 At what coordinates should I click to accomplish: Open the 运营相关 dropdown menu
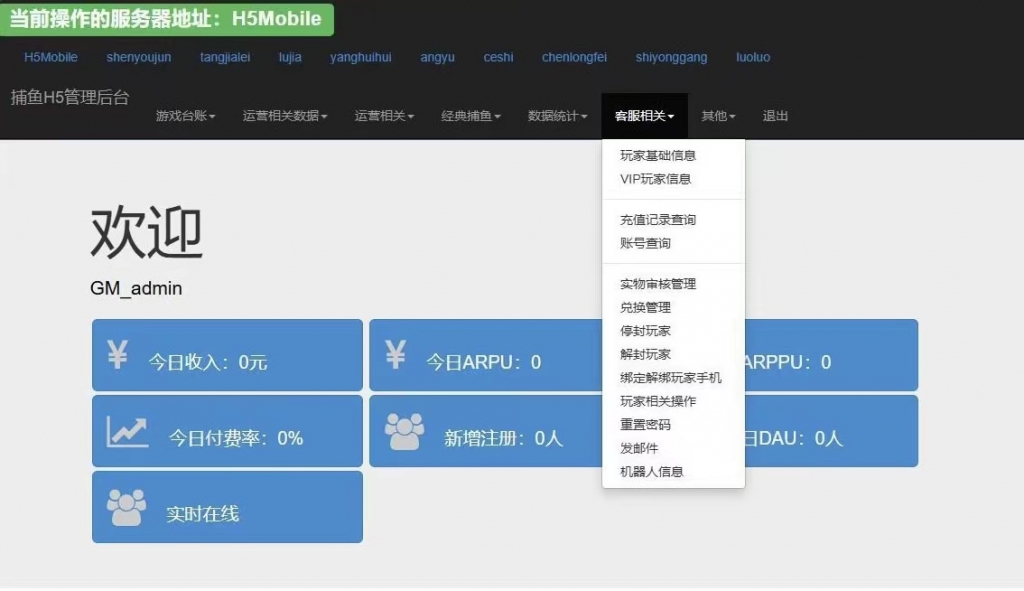point(384,116)
